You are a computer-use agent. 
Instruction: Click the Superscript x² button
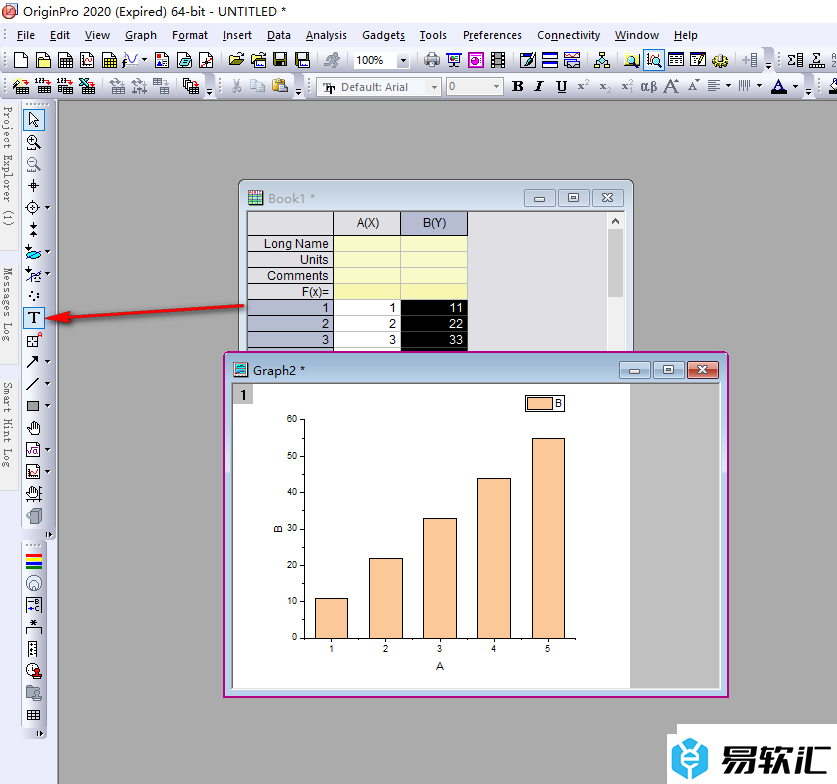point(583,86)
